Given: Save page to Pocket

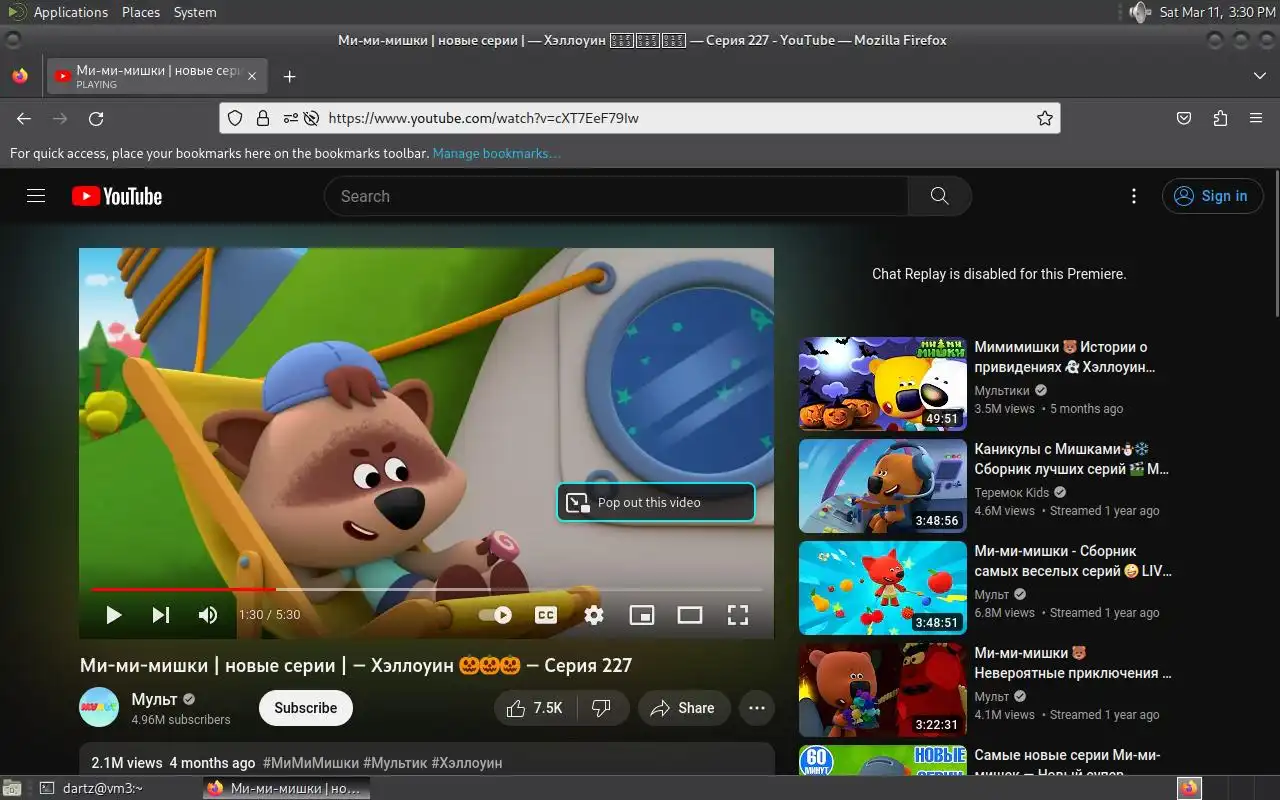Looking at the screenshot, I should (1184, 118).
